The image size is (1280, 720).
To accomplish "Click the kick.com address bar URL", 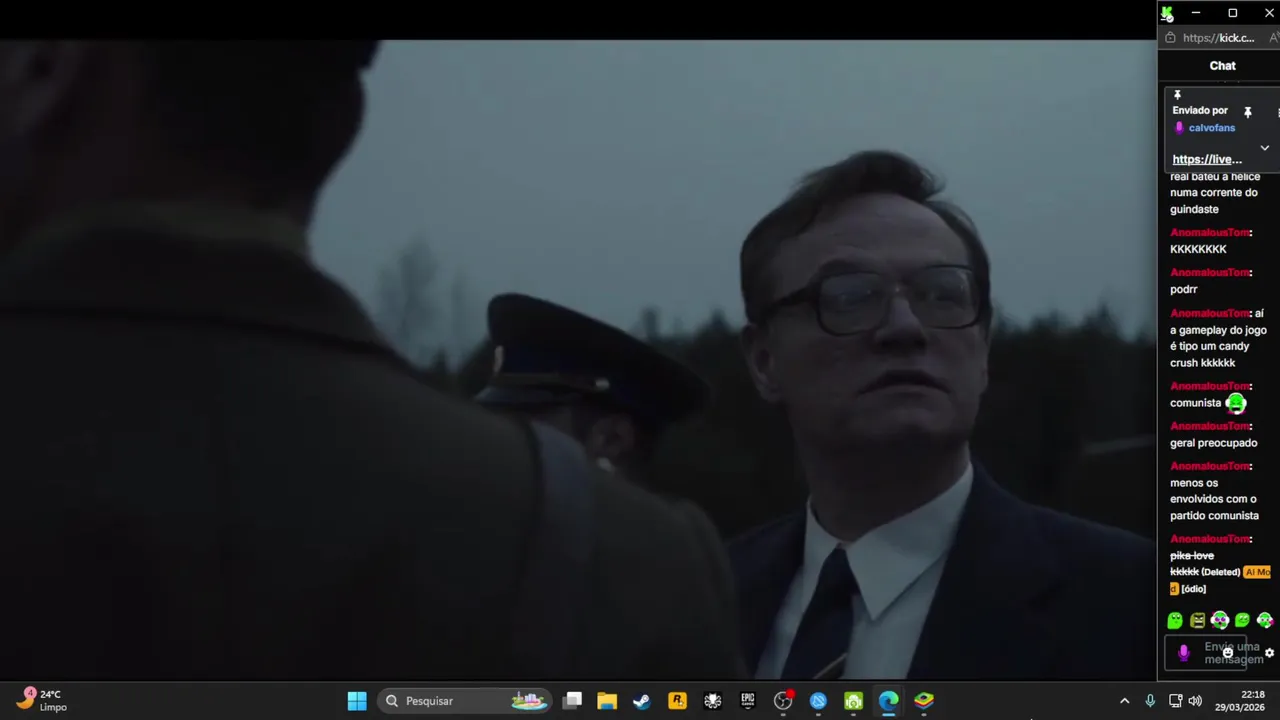I will (x=1218, y=38).
